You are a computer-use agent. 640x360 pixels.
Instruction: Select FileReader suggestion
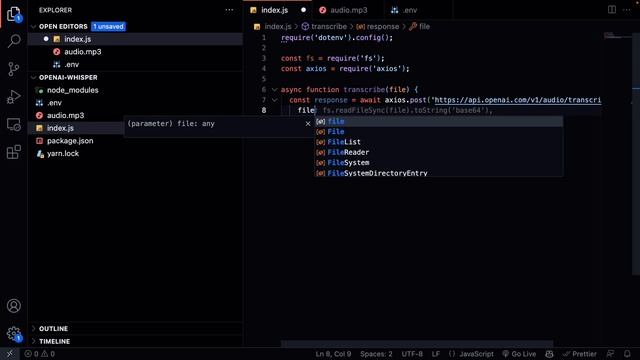coord(438,152)
